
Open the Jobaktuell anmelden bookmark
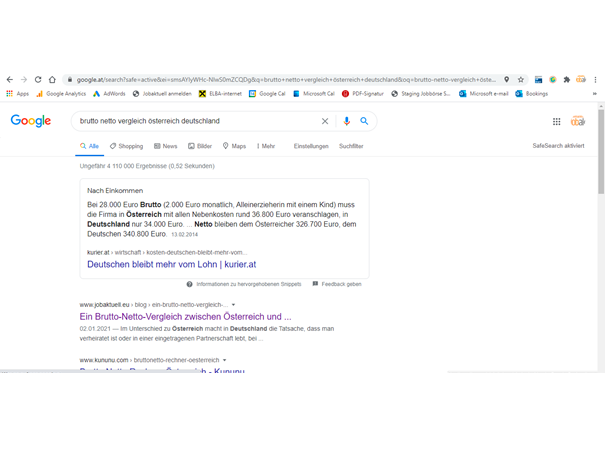coord(162,94)
